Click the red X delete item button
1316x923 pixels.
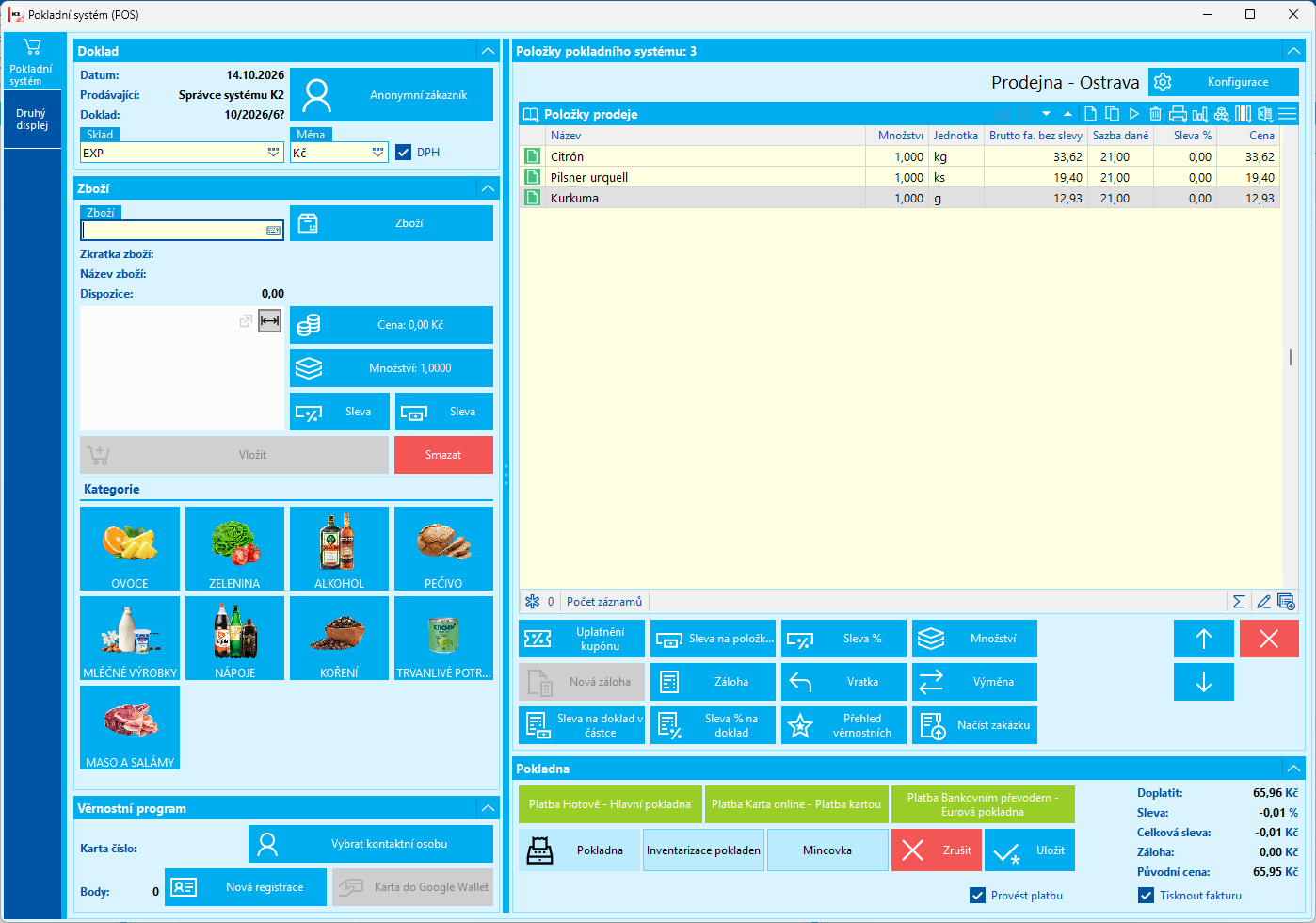(1269, 639)
